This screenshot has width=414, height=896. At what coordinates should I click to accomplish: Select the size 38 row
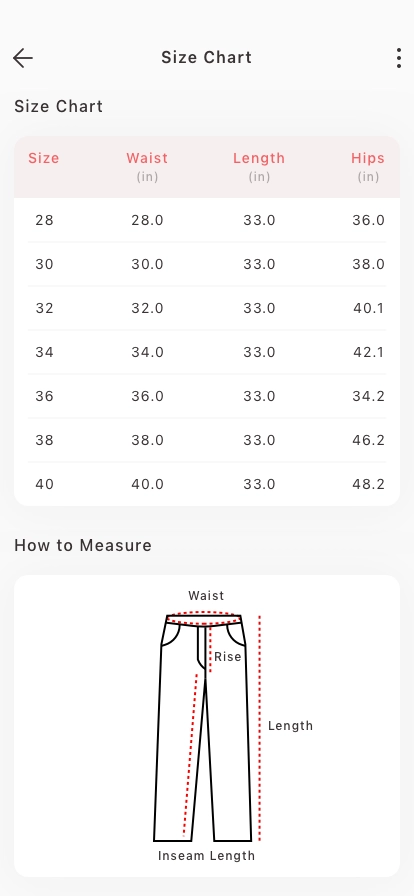pyautogui.click(x=207, y=440)
